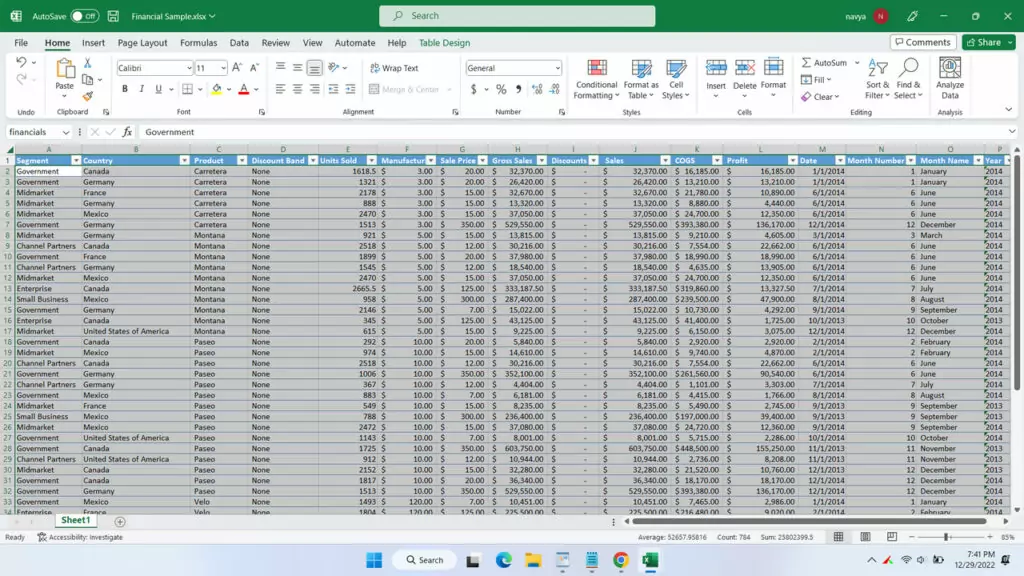Screen dimensions: 1024x576
Task: Click the Undo arrow icon
Action: coord(22,62)
